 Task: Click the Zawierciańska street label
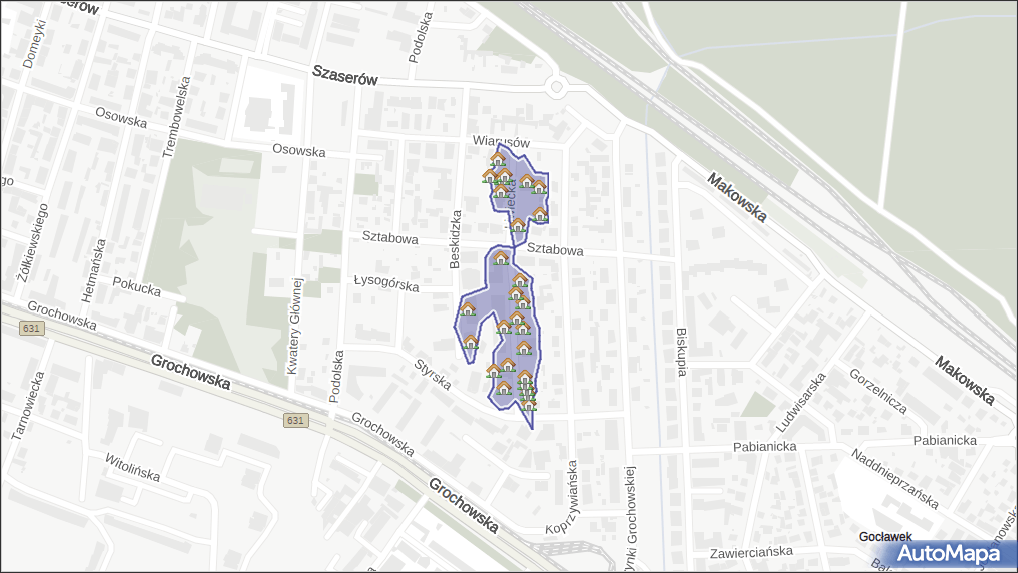[x=750, y=551]
